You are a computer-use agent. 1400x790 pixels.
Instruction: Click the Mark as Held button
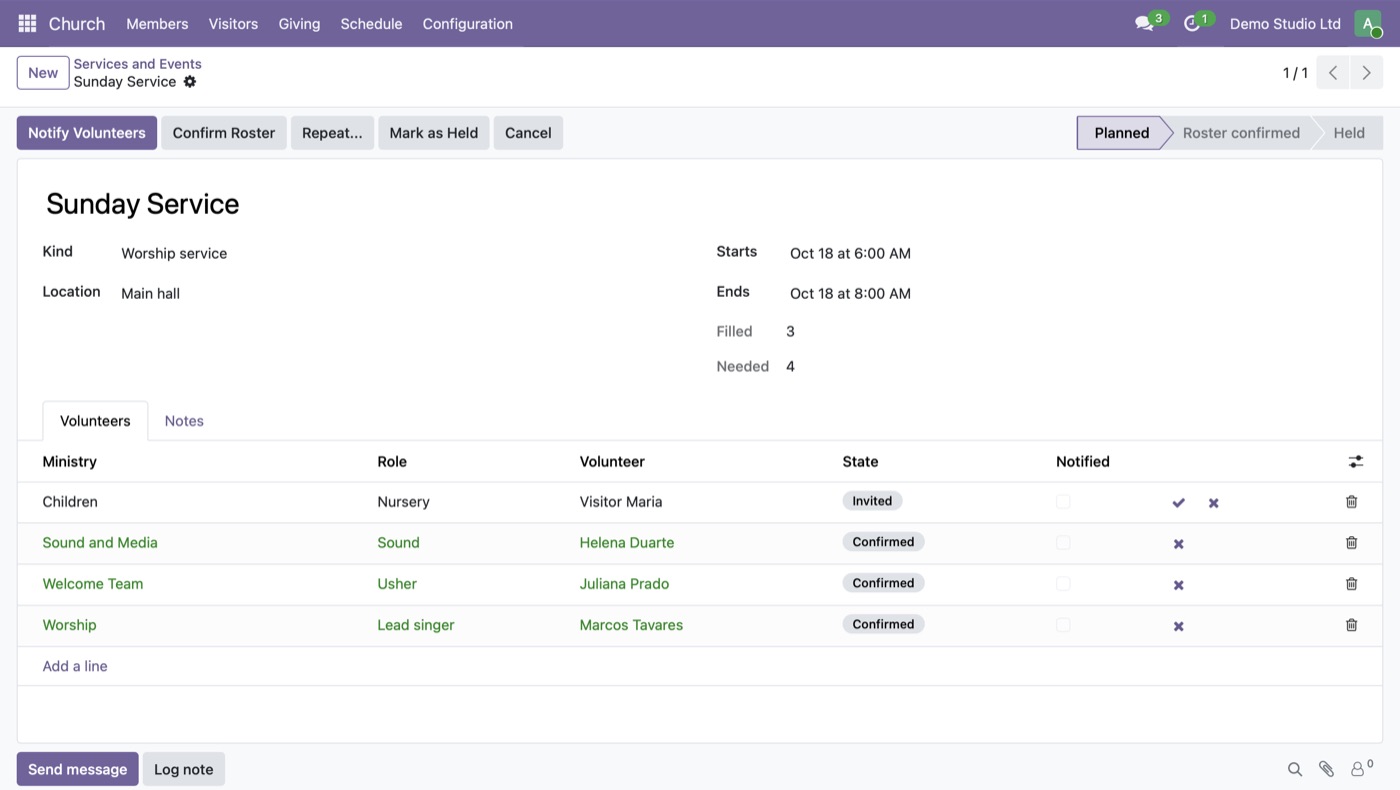coord(434,133)
